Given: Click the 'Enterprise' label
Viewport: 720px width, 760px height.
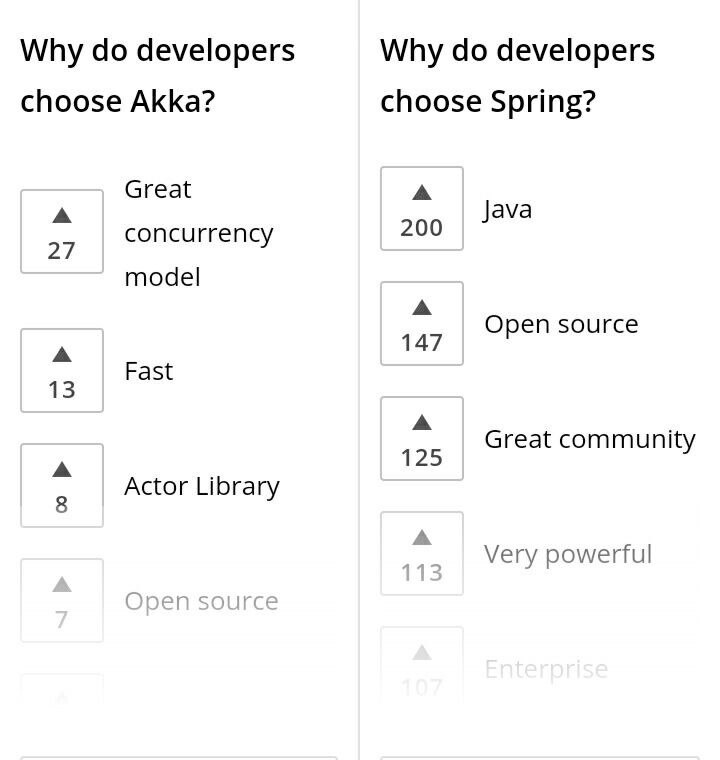Looking at the screenshot, I should [546, 670].
